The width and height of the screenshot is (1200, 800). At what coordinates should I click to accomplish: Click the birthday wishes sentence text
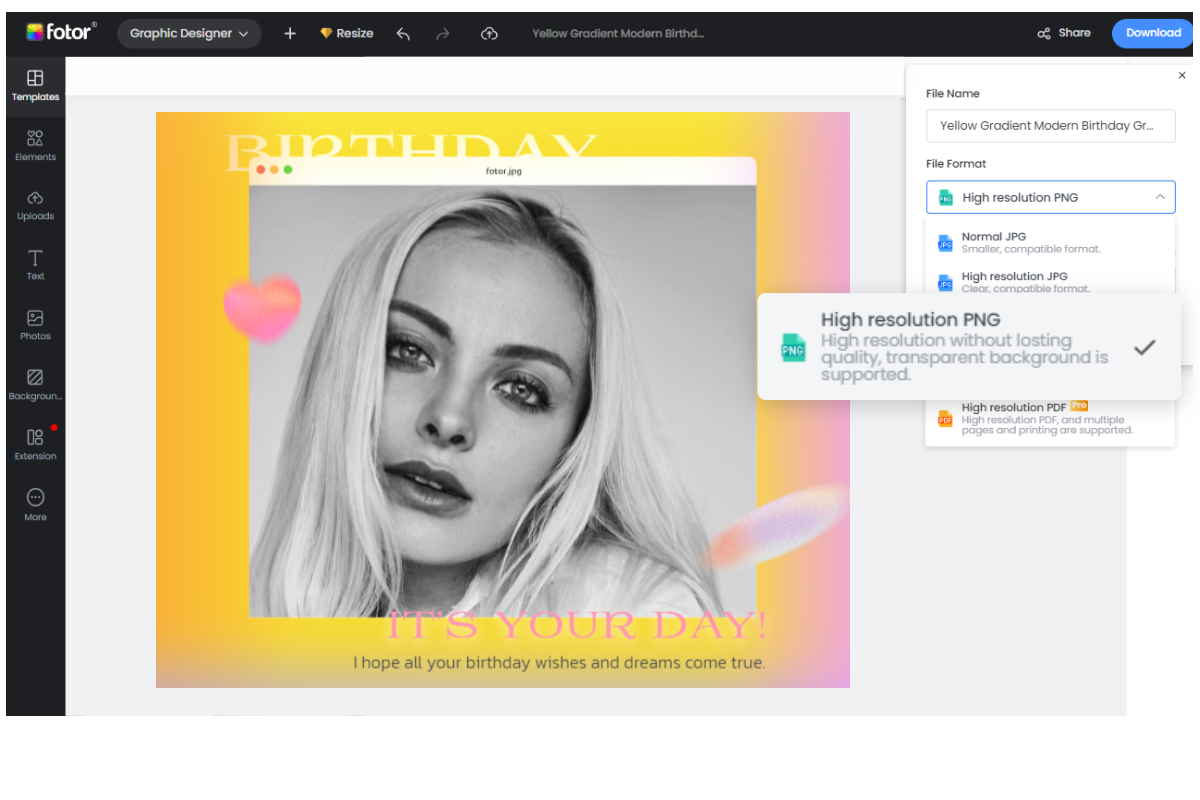coord(559,662)
